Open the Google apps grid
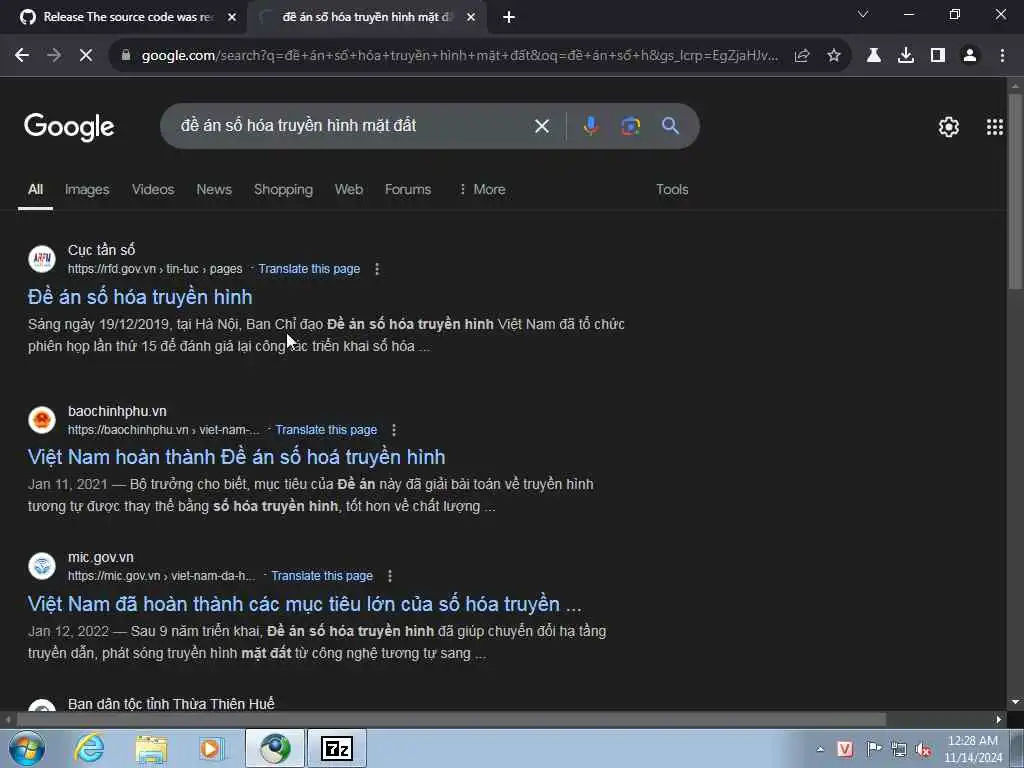 point(995,127)
